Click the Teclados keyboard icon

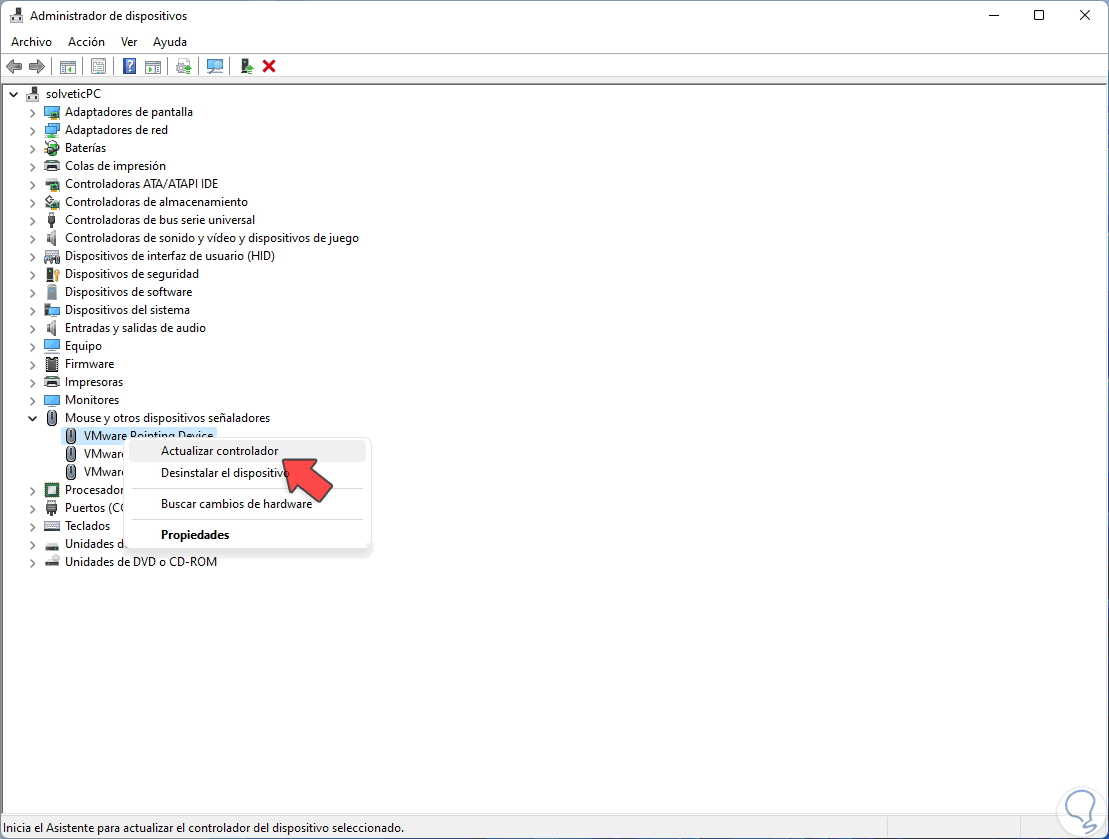pos(52,526)
